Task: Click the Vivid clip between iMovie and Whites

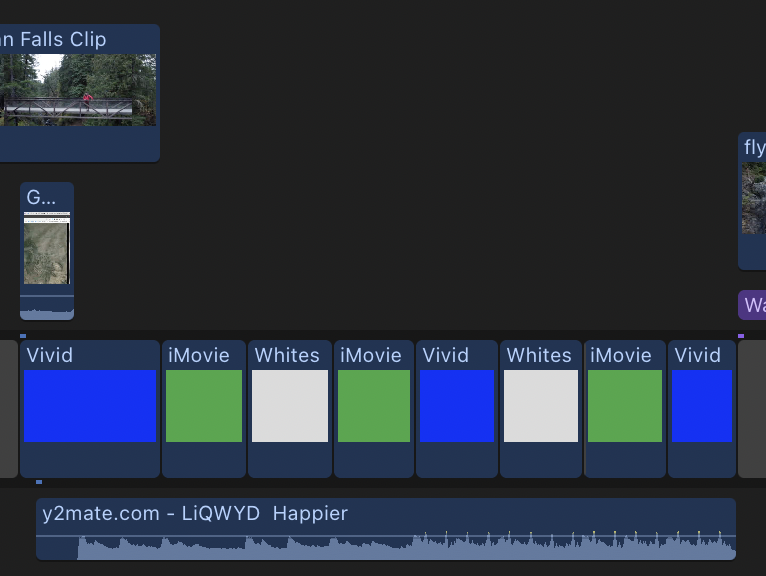Action: point(457,406)
